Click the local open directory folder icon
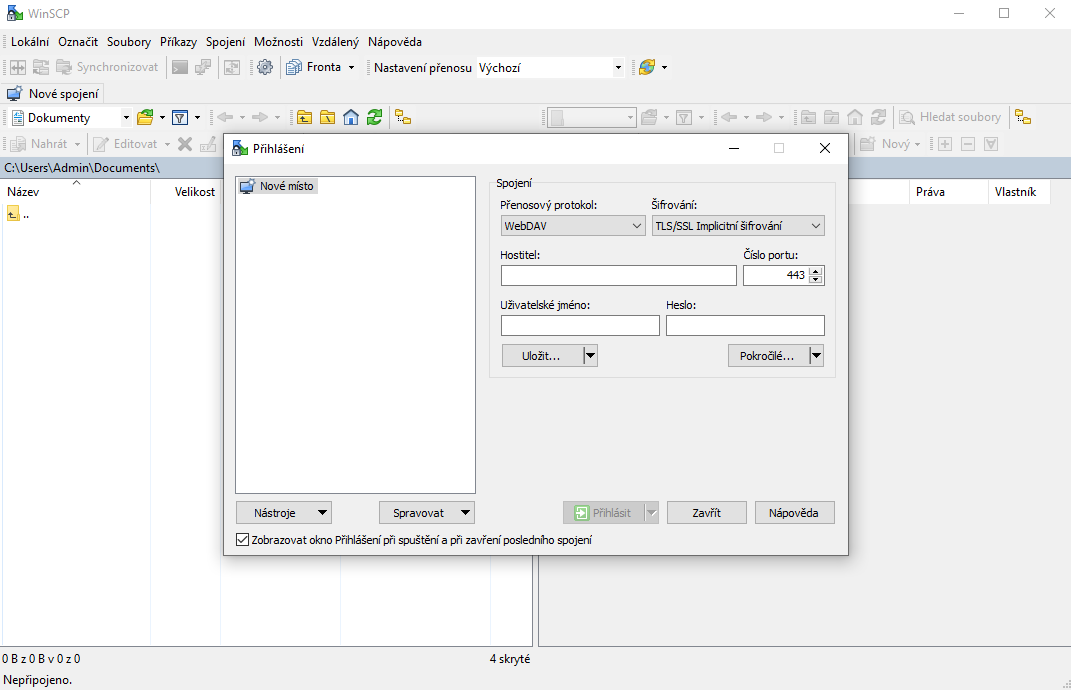 tap(145, 118)
